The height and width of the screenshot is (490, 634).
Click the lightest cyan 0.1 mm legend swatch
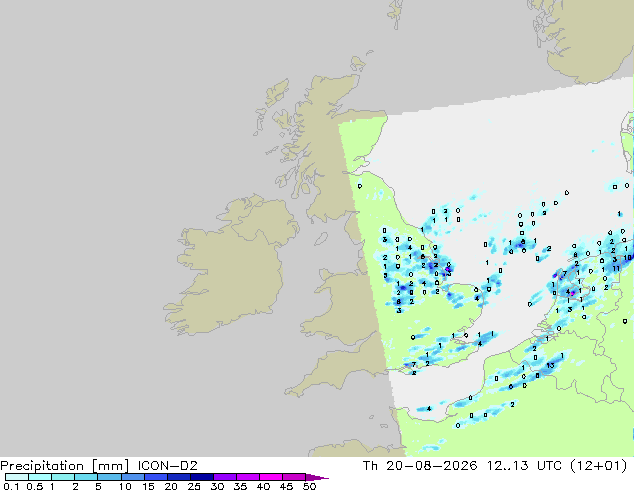pos(17,477)
